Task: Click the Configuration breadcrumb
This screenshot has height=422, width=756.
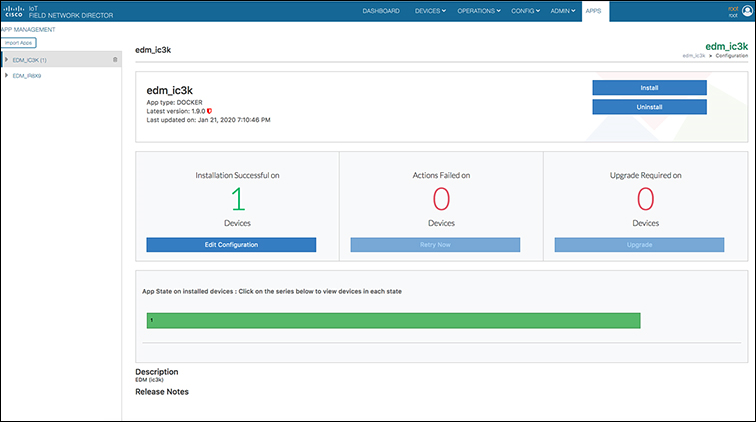Action: click(731, 56)
